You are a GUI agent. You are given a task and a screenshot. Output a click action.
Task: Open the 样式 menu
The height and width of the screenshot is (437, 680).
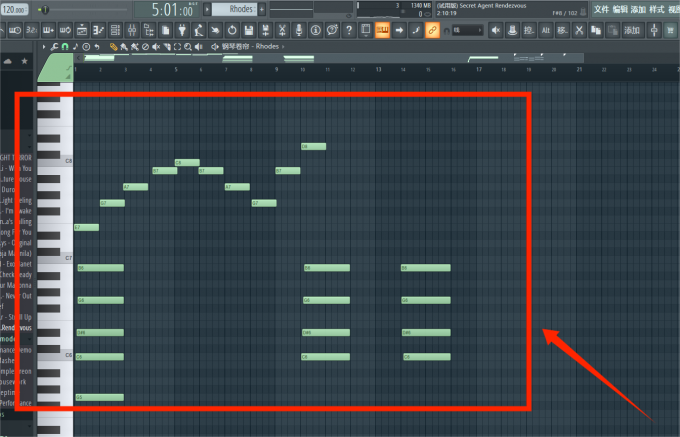pyautogui.click(x=657, y=9)
